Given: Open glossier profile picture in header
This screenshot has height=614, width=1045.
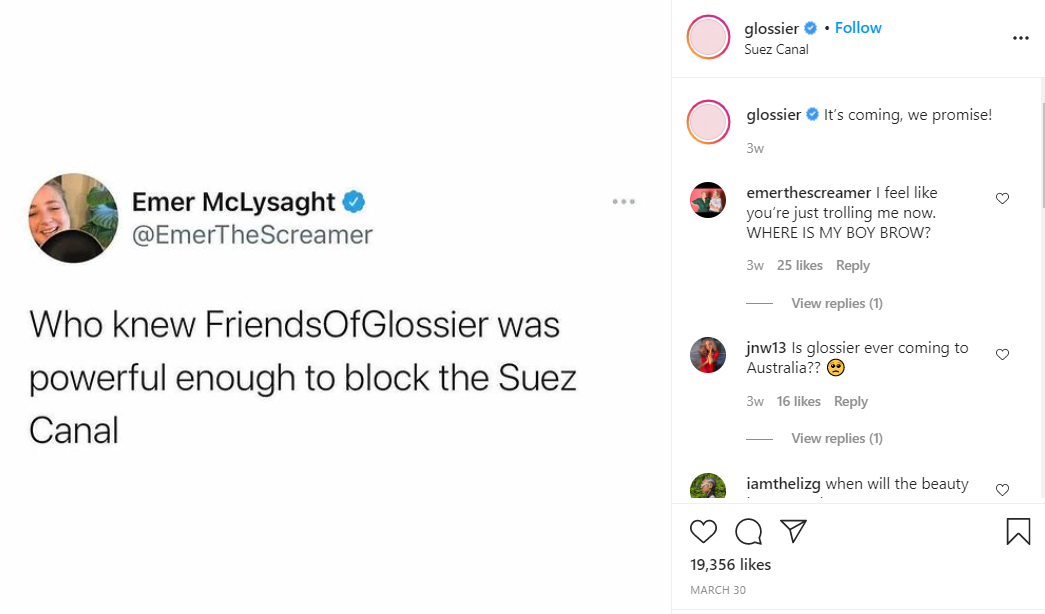Looking at the screenshot, I should [708, 38].
